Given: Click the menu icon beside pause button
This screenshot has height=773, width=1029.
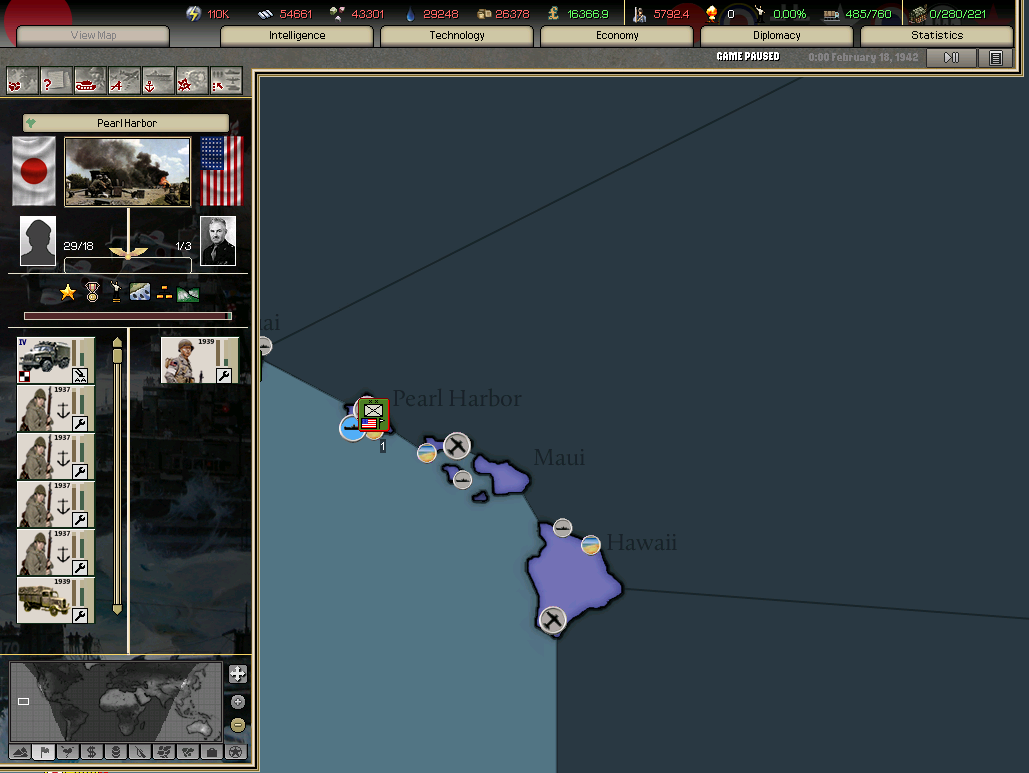Looking at the screenshot, I should coord(995,58).
